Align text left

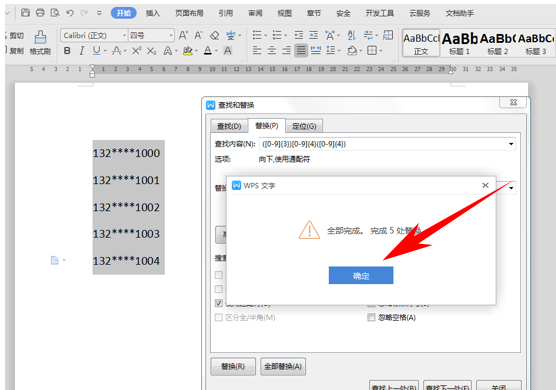257,50
